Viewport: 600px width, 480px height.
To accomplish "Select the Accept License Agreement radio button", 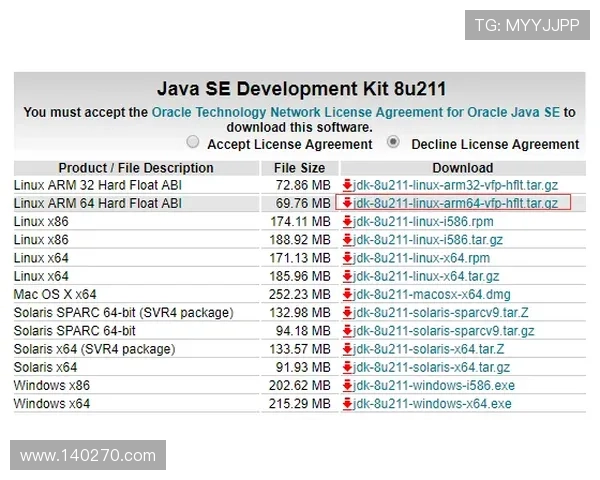I will (193, 143).
